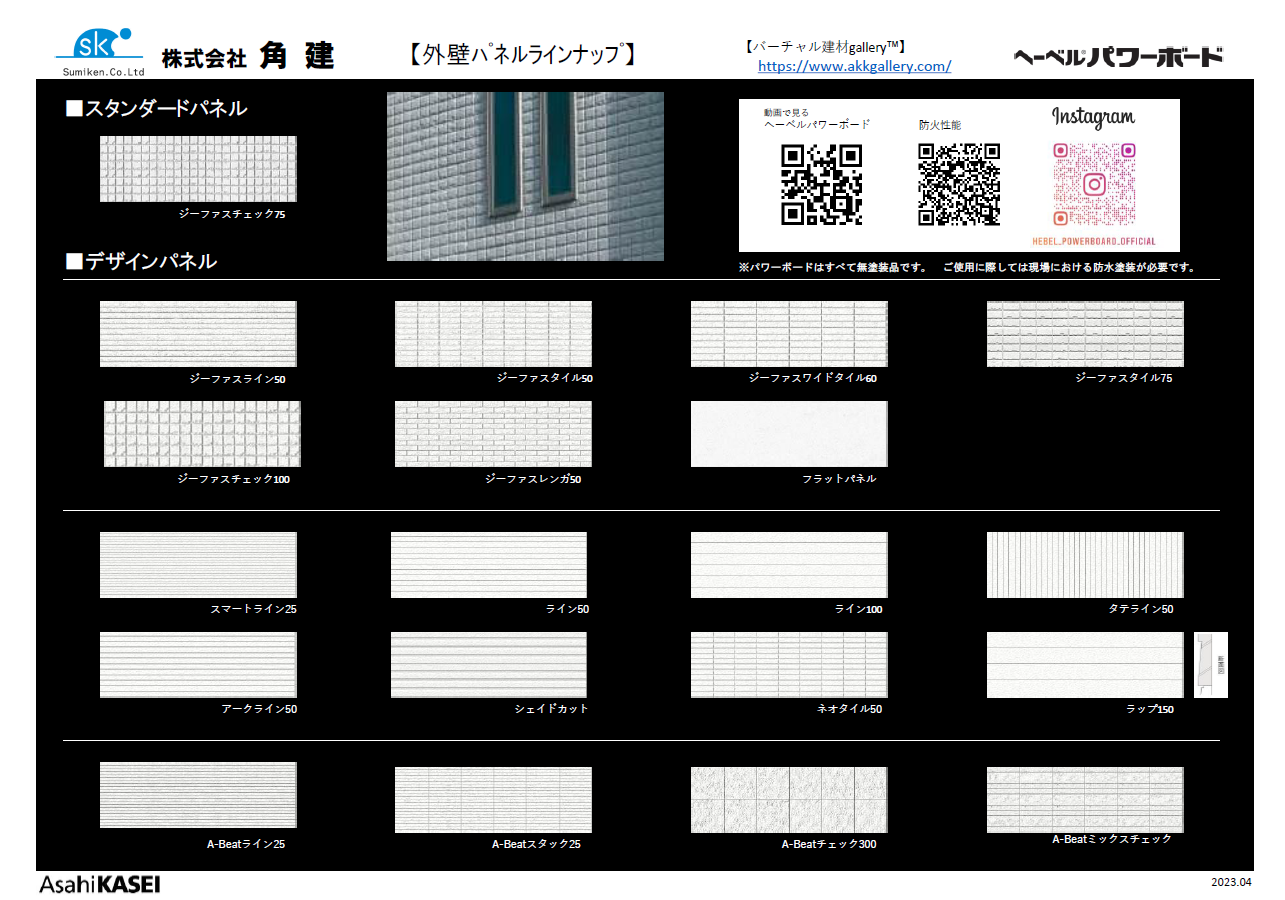Select the ジーファスチェック75 panel sample
Image resolution: width=1285 pixels, height=900 pixels.
(198, 169)
